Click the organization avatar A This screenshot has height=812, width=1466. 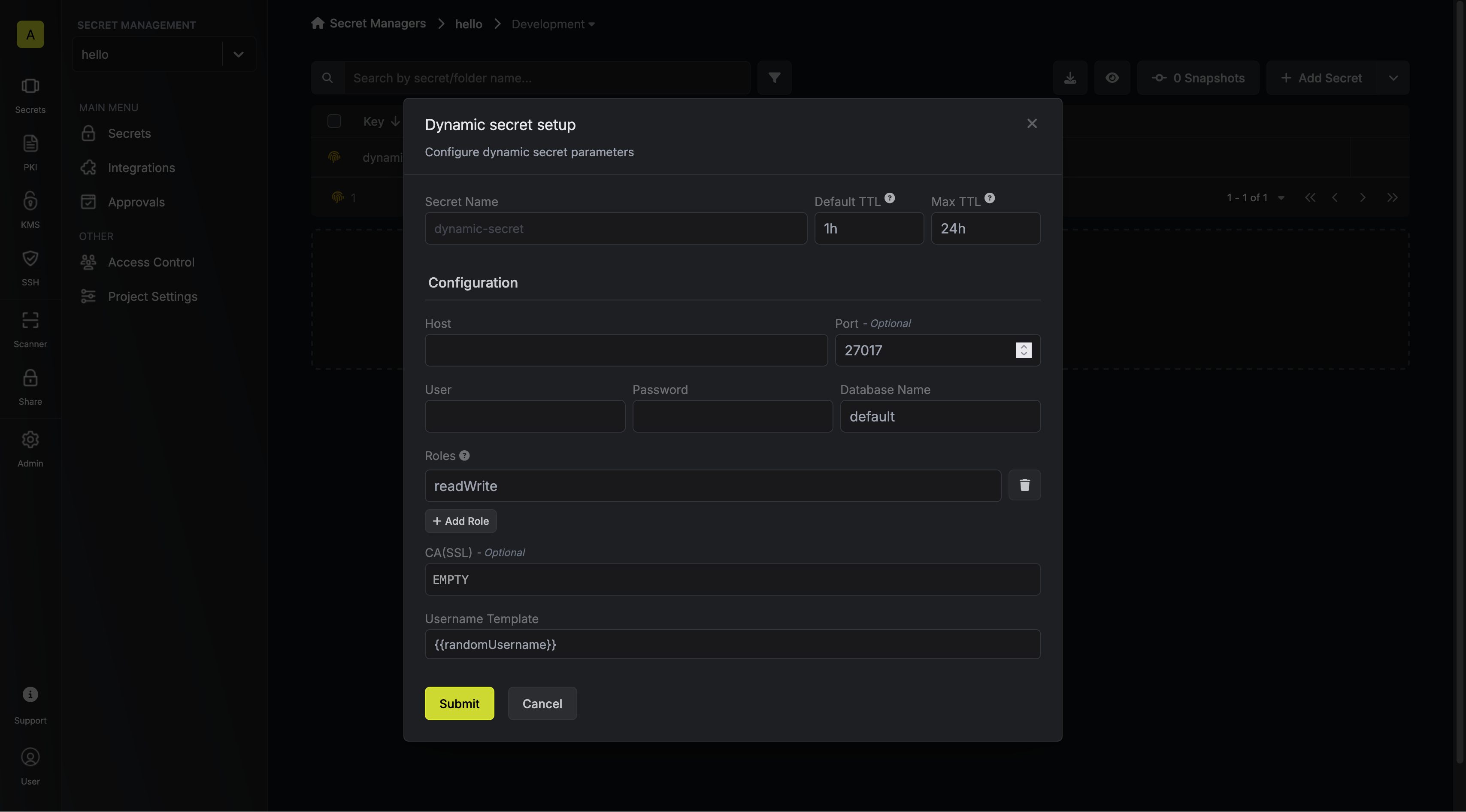pyautogui.click(x=30, y=34)
